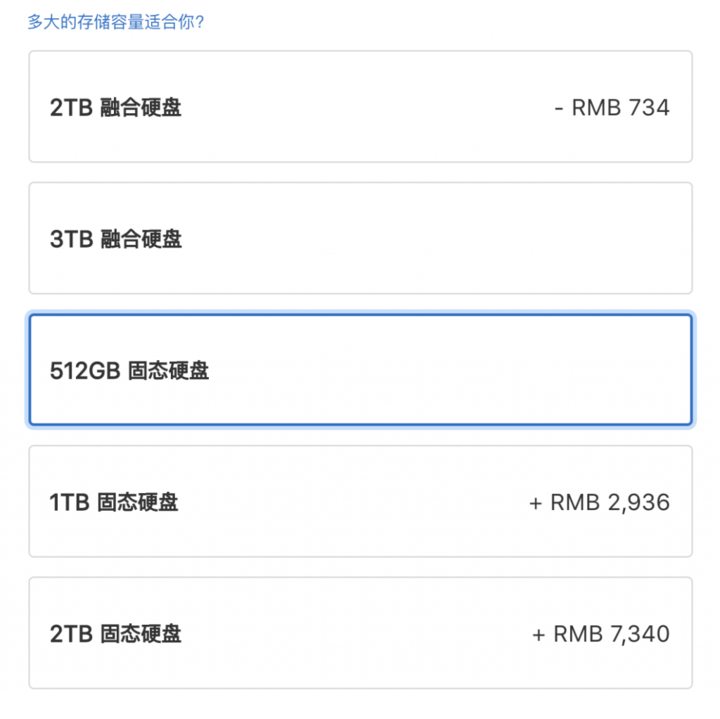Viewport: 720px width, 719px height.
Task: Pick the 1TB 固态硬盘 storage option
Action: tap(360, 502)
